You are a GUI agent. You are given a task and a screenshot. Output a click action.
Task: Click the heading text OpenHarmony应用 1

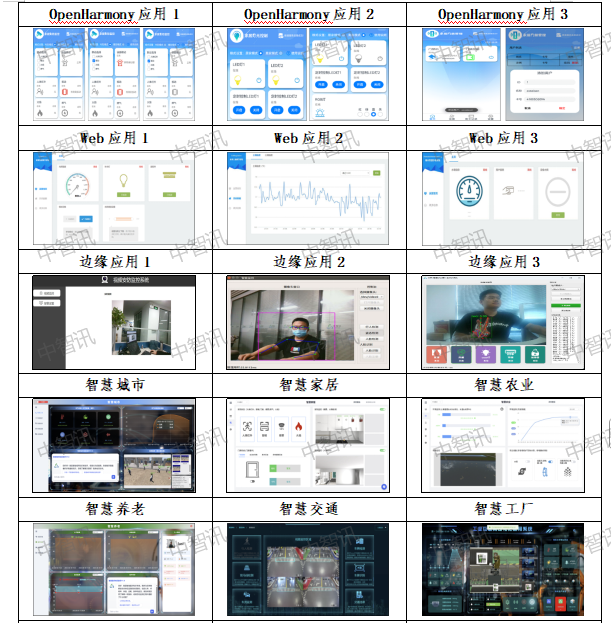(114, 14)
